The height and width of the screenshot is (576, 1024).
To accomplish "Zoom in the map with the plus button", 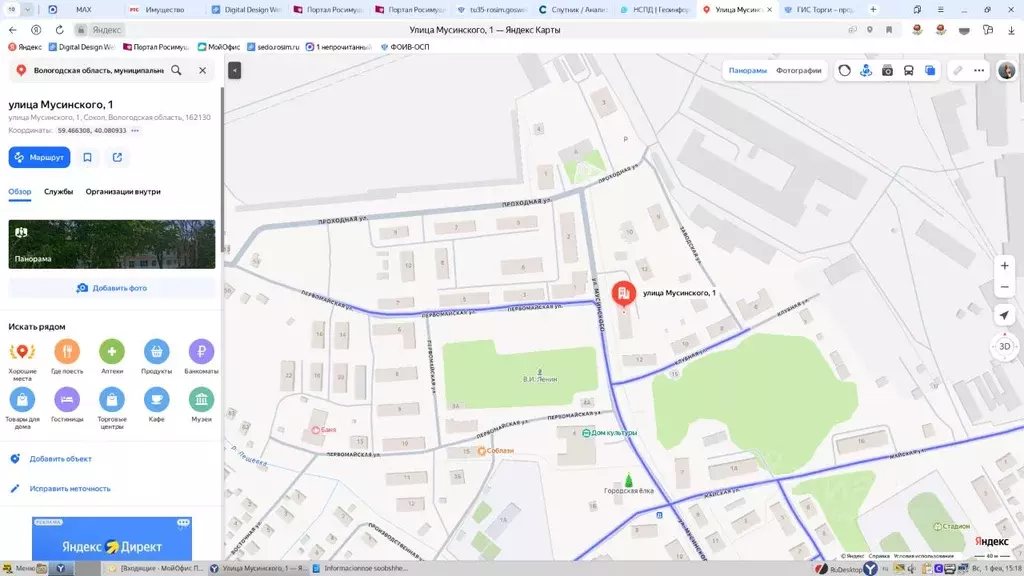I will click(x=1004, y=266).
